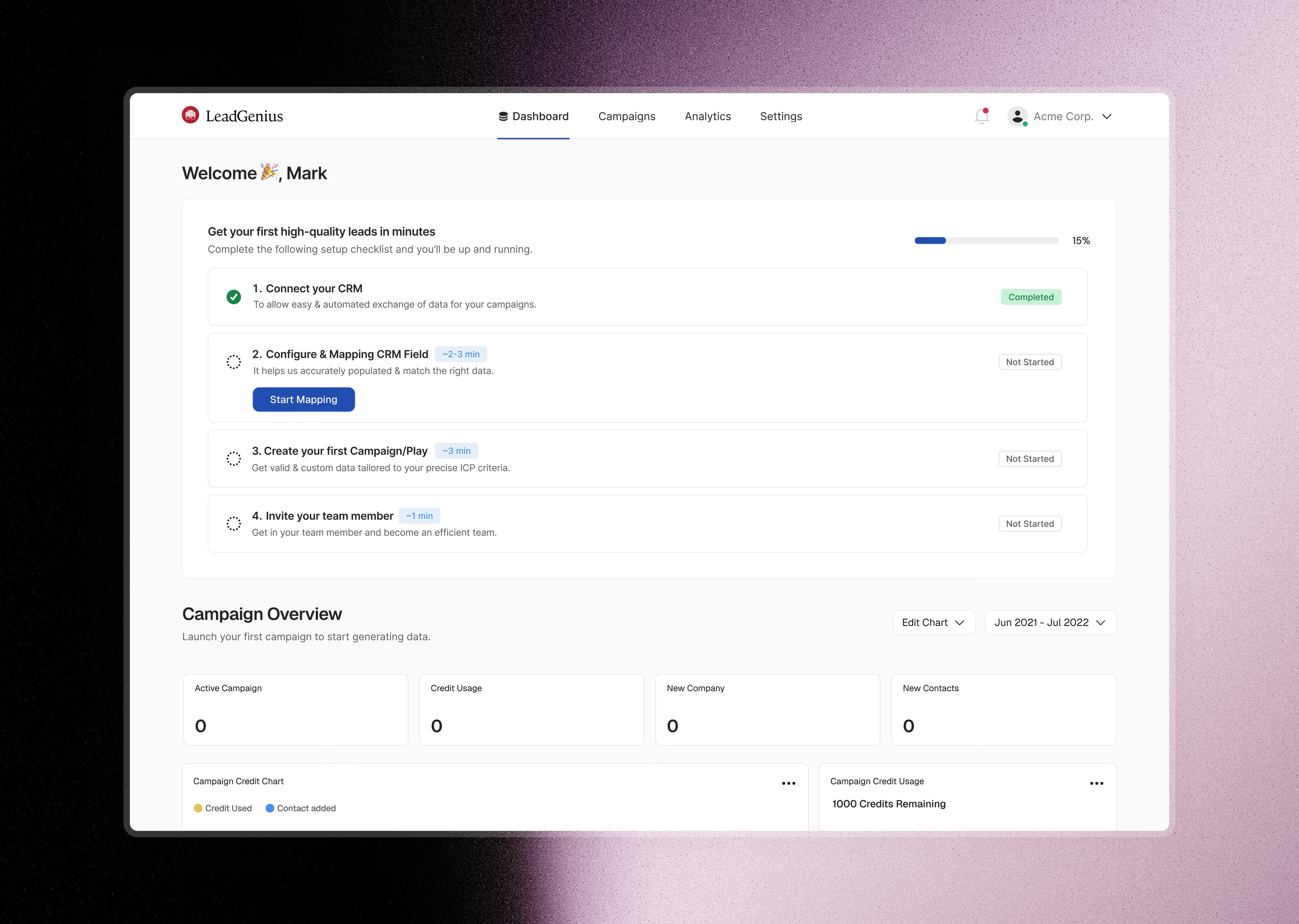The image size is (1299, 924).
Task: Click the LeadGenius logo icon
Action: pyautogui.click(x=190, y=115)
